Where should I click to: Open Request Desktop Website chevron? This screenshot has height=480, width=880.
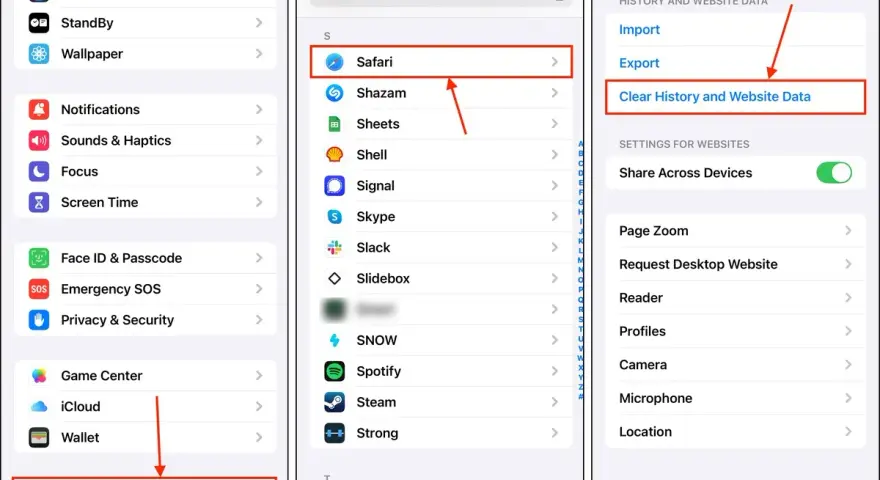pos(848,264)
